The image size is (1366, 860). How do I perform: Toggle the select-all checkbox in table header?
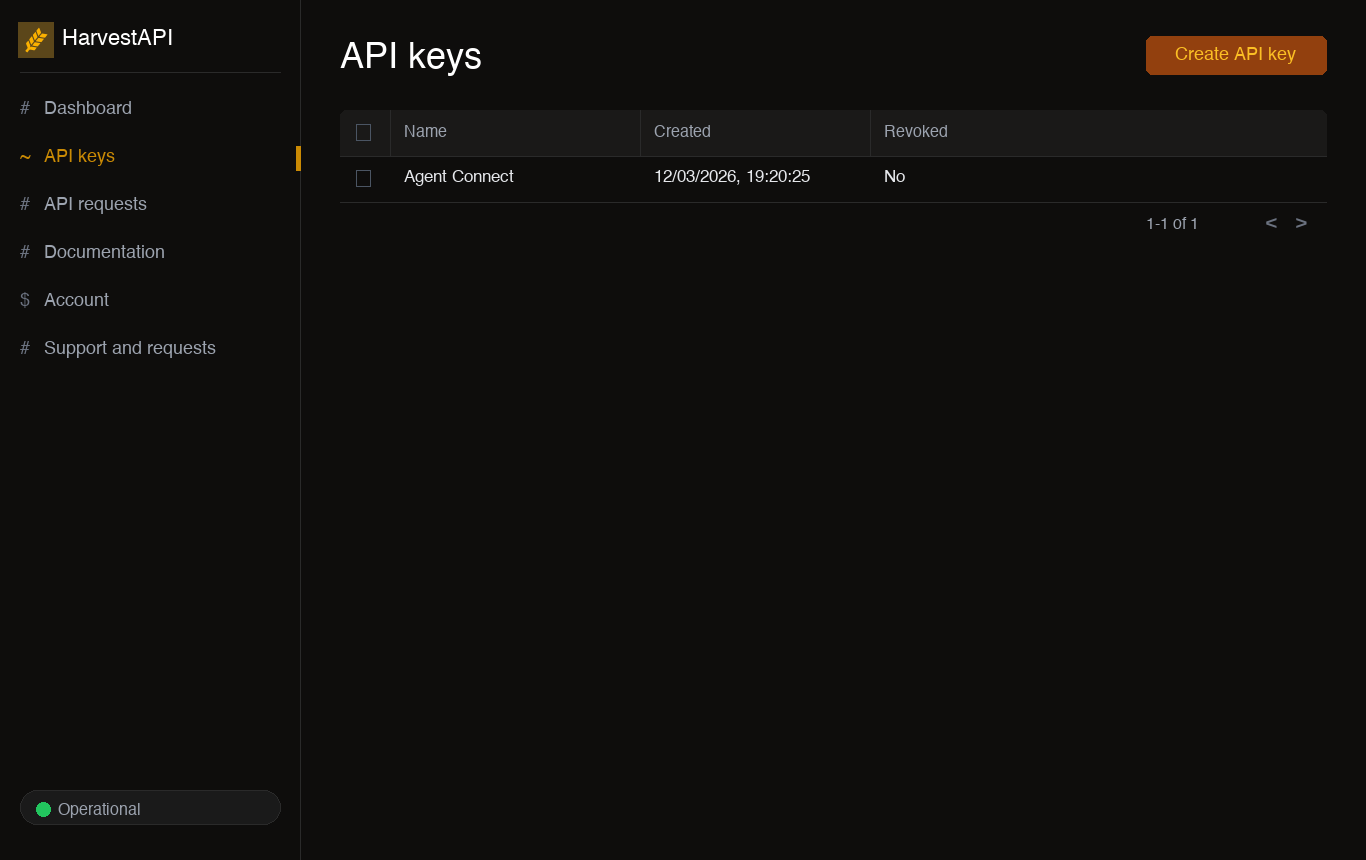363,132
